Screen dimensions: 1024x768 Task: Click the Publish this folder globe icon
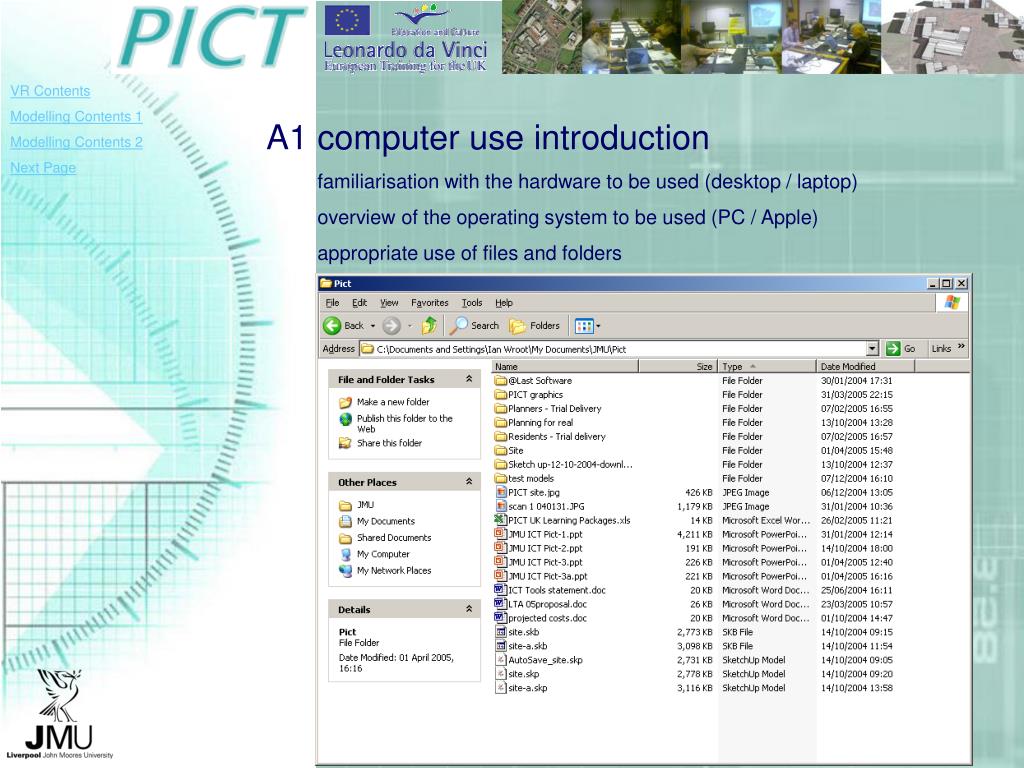coord(345,419)
